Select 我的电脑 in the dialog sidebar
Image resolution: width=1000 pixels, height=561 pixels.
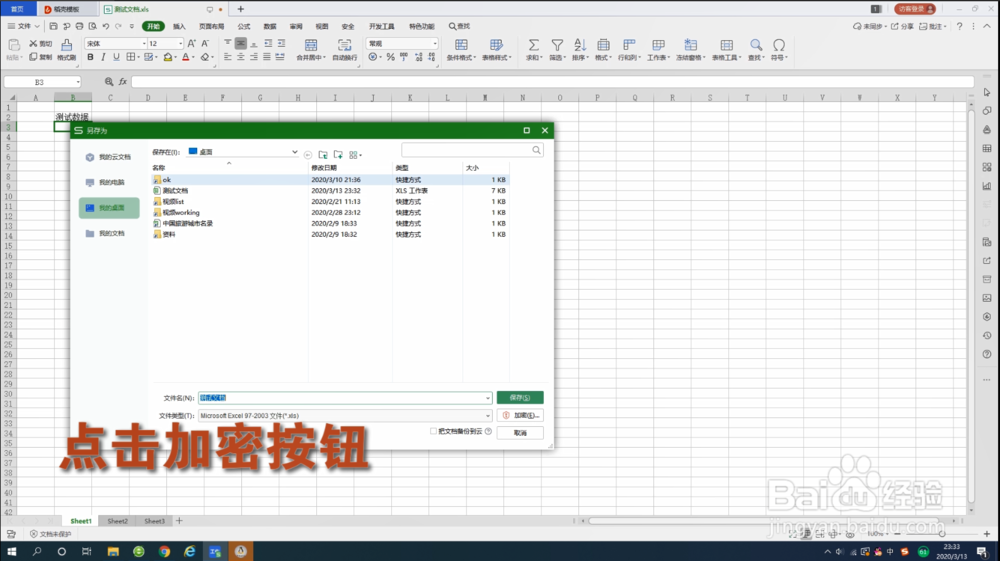coord(109,182)
